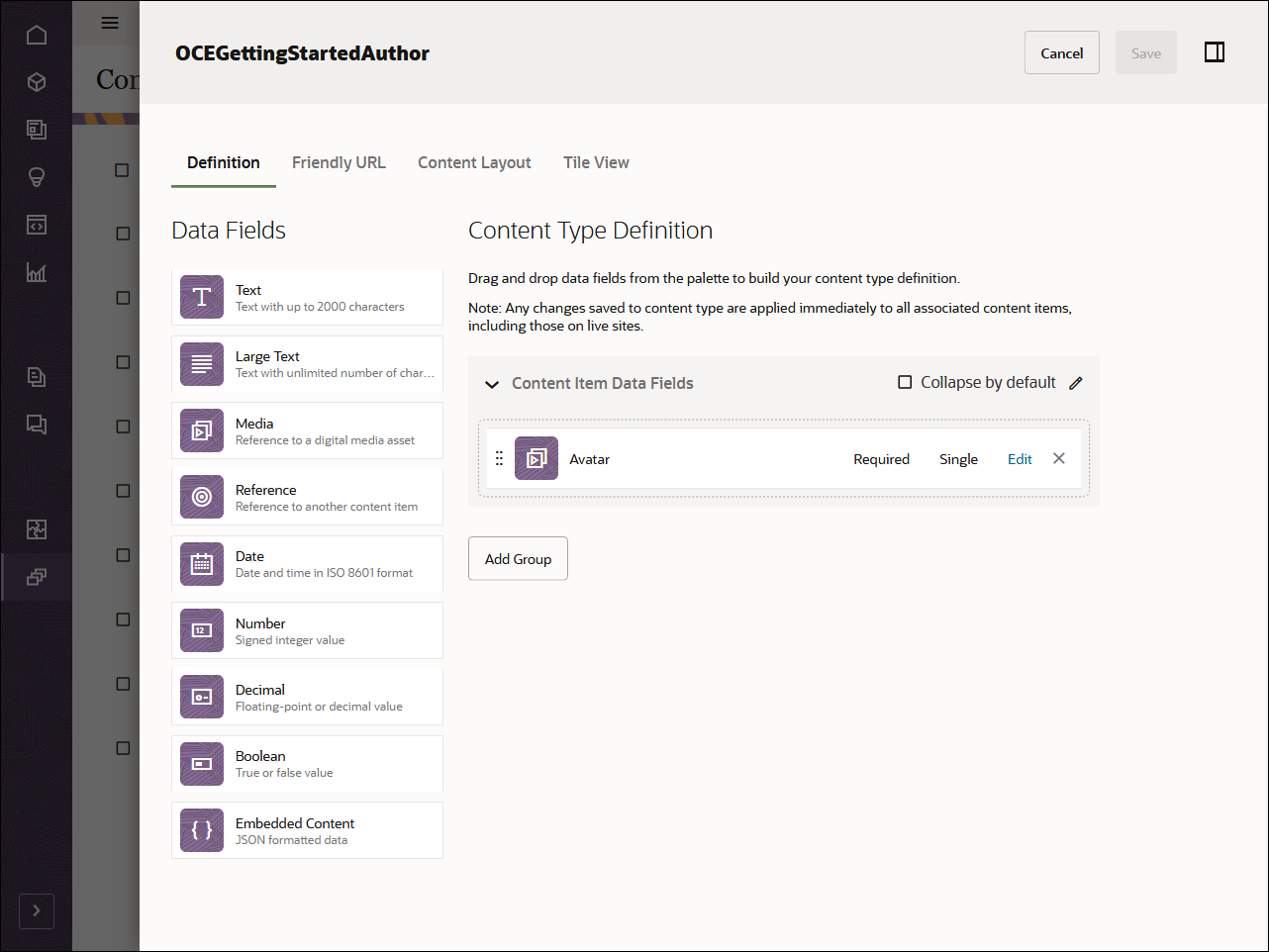Open the Sites icon in the sidebar

click(37, 130)
